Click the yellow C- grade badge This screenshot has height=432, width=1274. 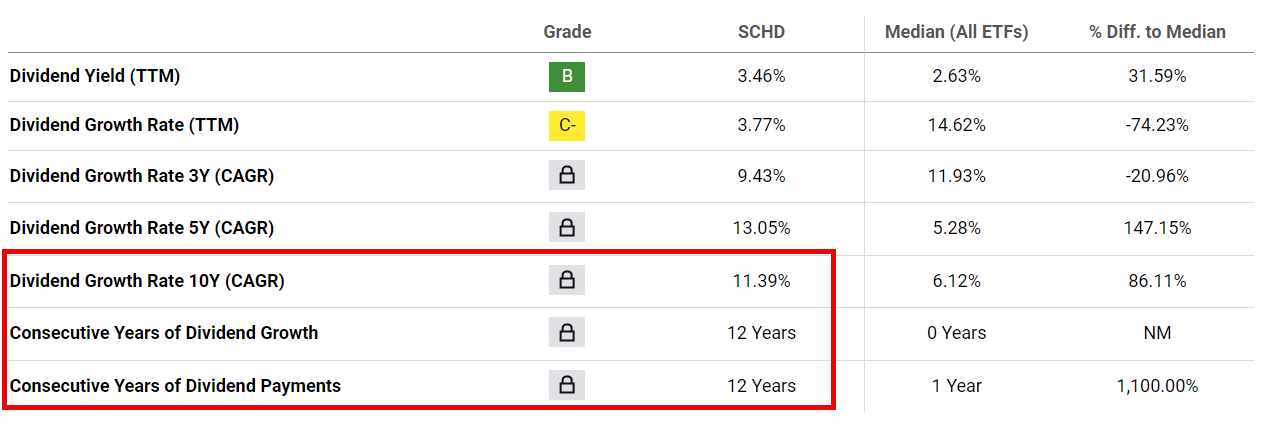pyautogui.click(x=567, y=126)
